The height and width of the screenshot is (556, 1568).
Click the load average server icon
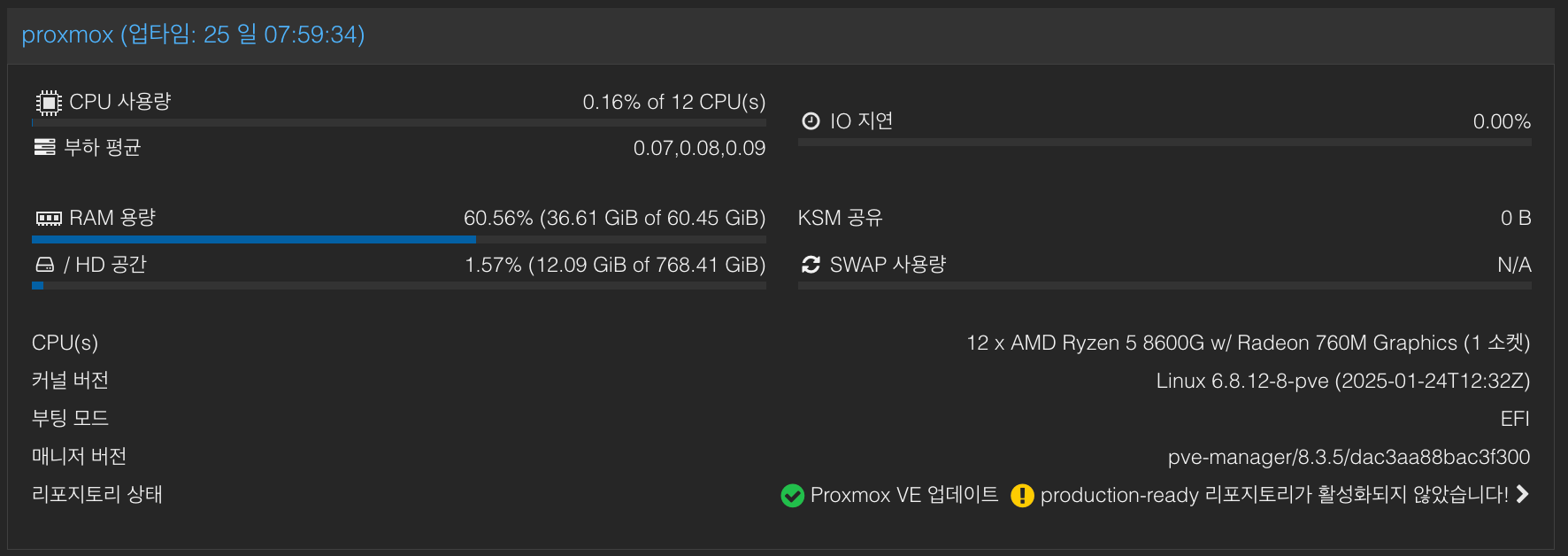44,147
